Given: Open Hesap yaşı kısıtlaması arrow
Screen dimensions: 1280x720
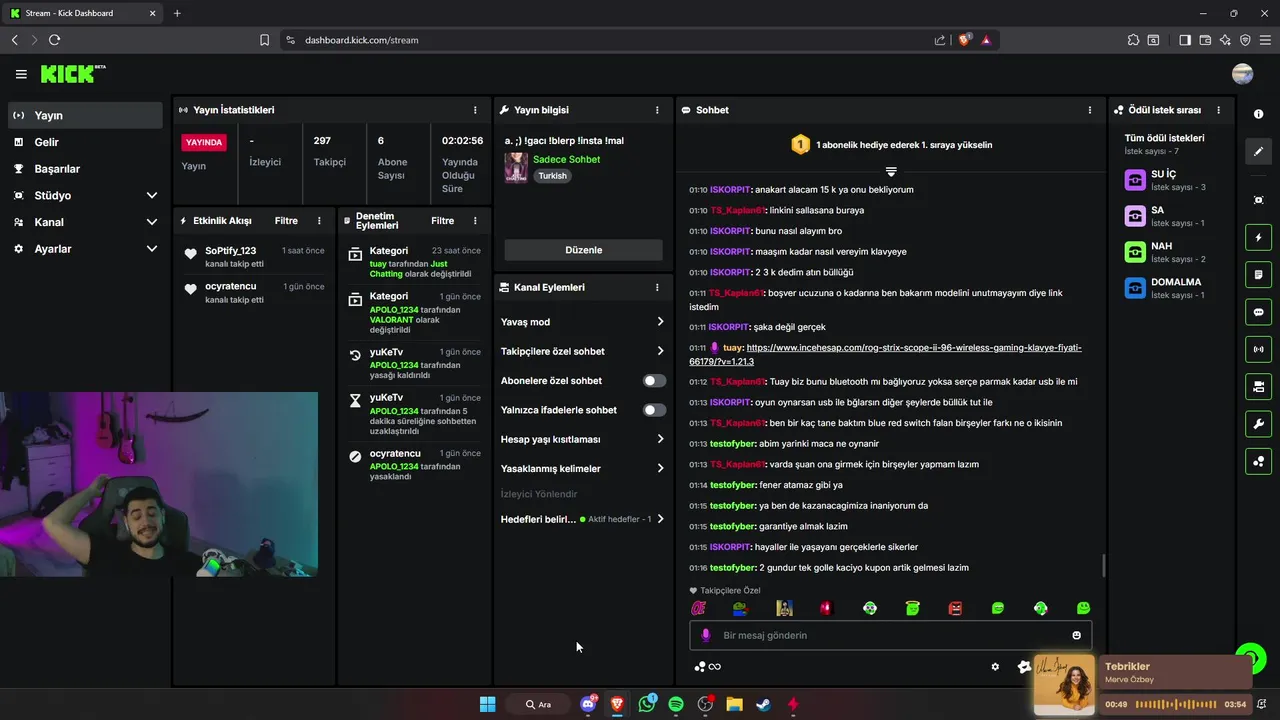Looking at the screenshot, I should 660,439.
